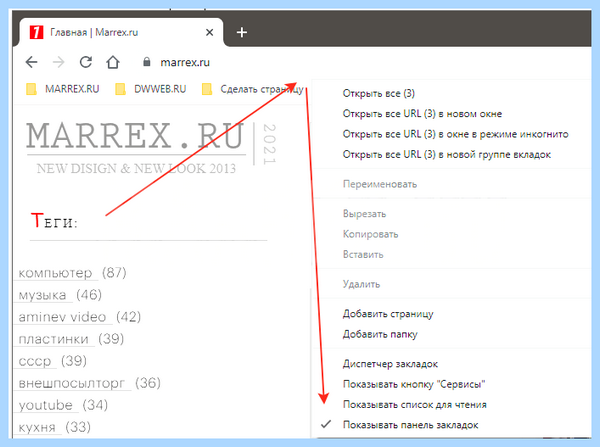Uncheck Показывать панель закладок

coord(411,425)
